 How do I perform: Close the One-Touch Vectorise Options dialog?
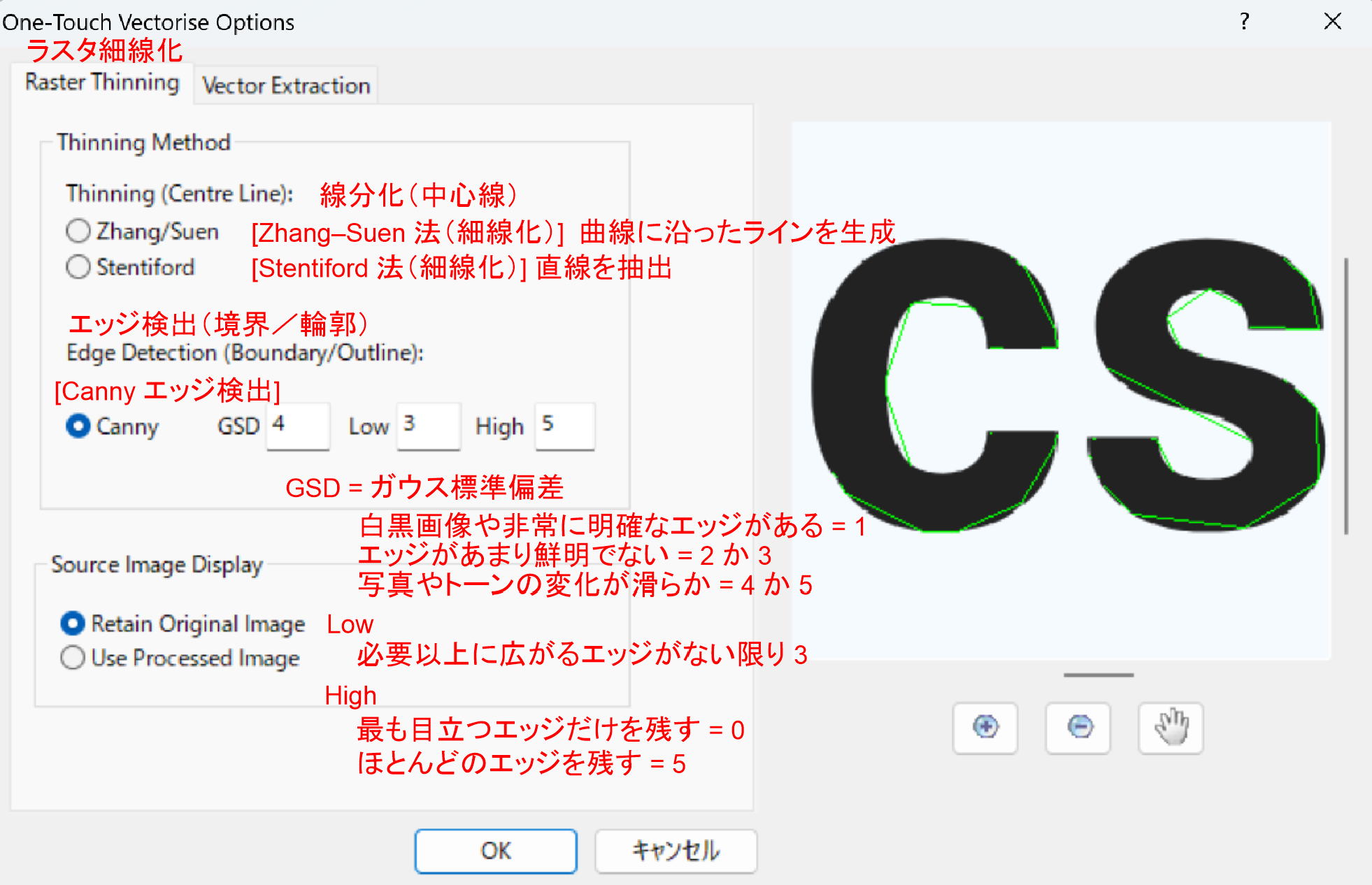click(x=1332, y=22)
